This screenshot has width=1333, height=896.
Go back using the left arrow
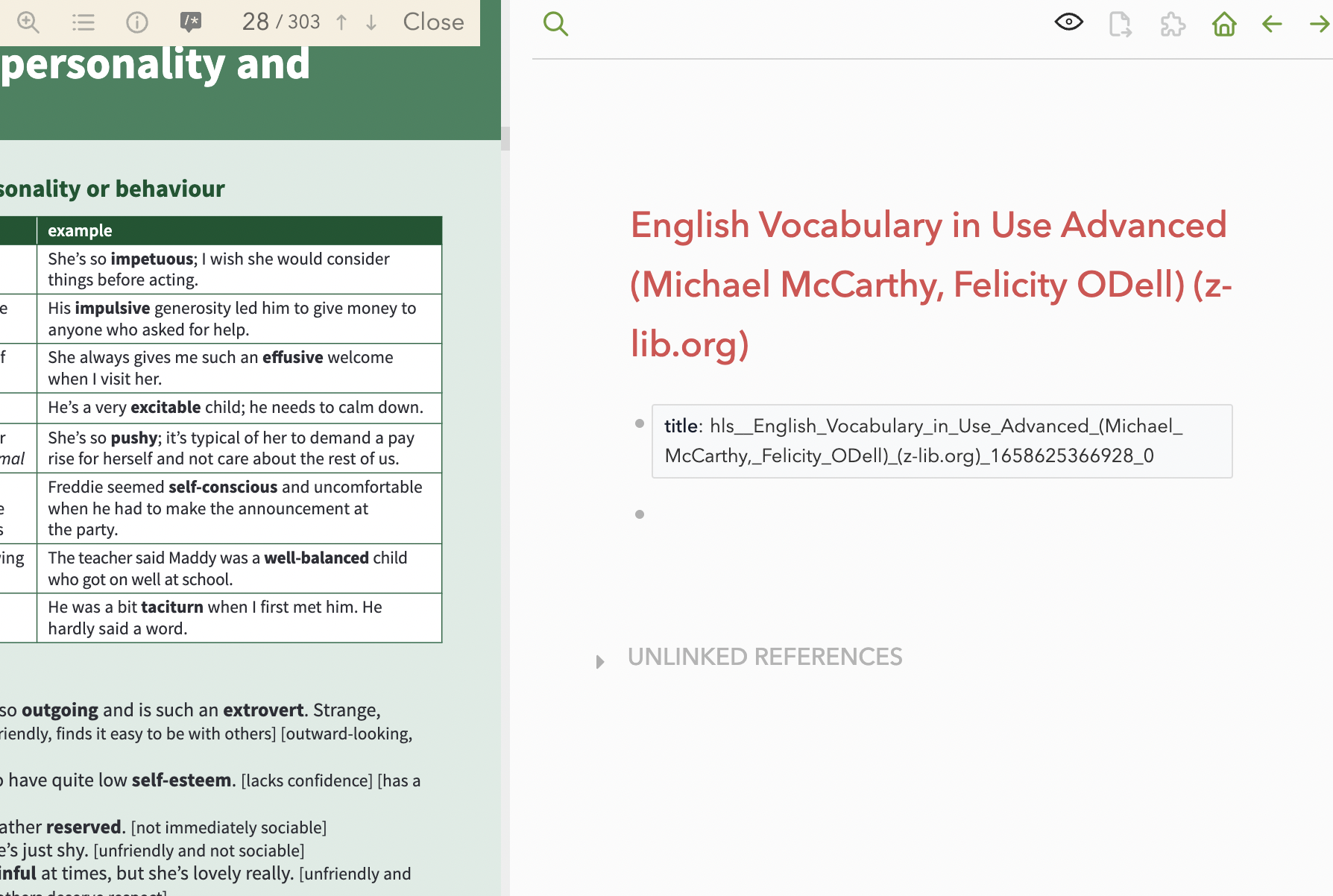click(1271, 23)
